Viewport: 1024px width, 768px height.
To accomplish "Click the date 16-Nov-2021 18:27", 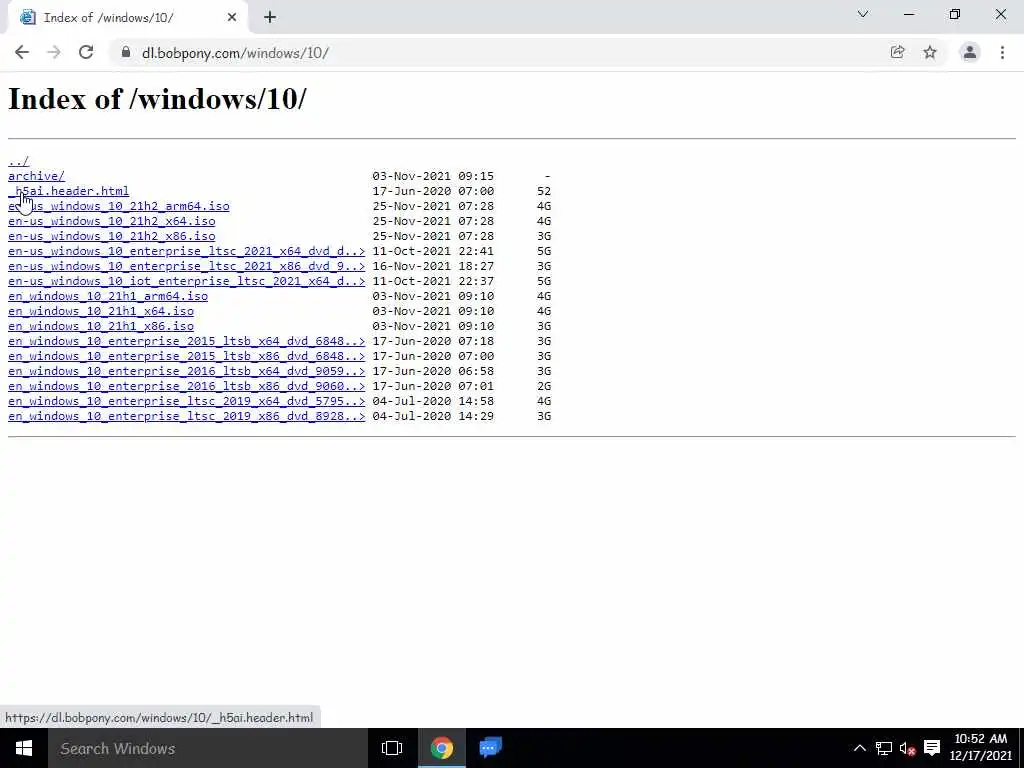I will [433, 266].
